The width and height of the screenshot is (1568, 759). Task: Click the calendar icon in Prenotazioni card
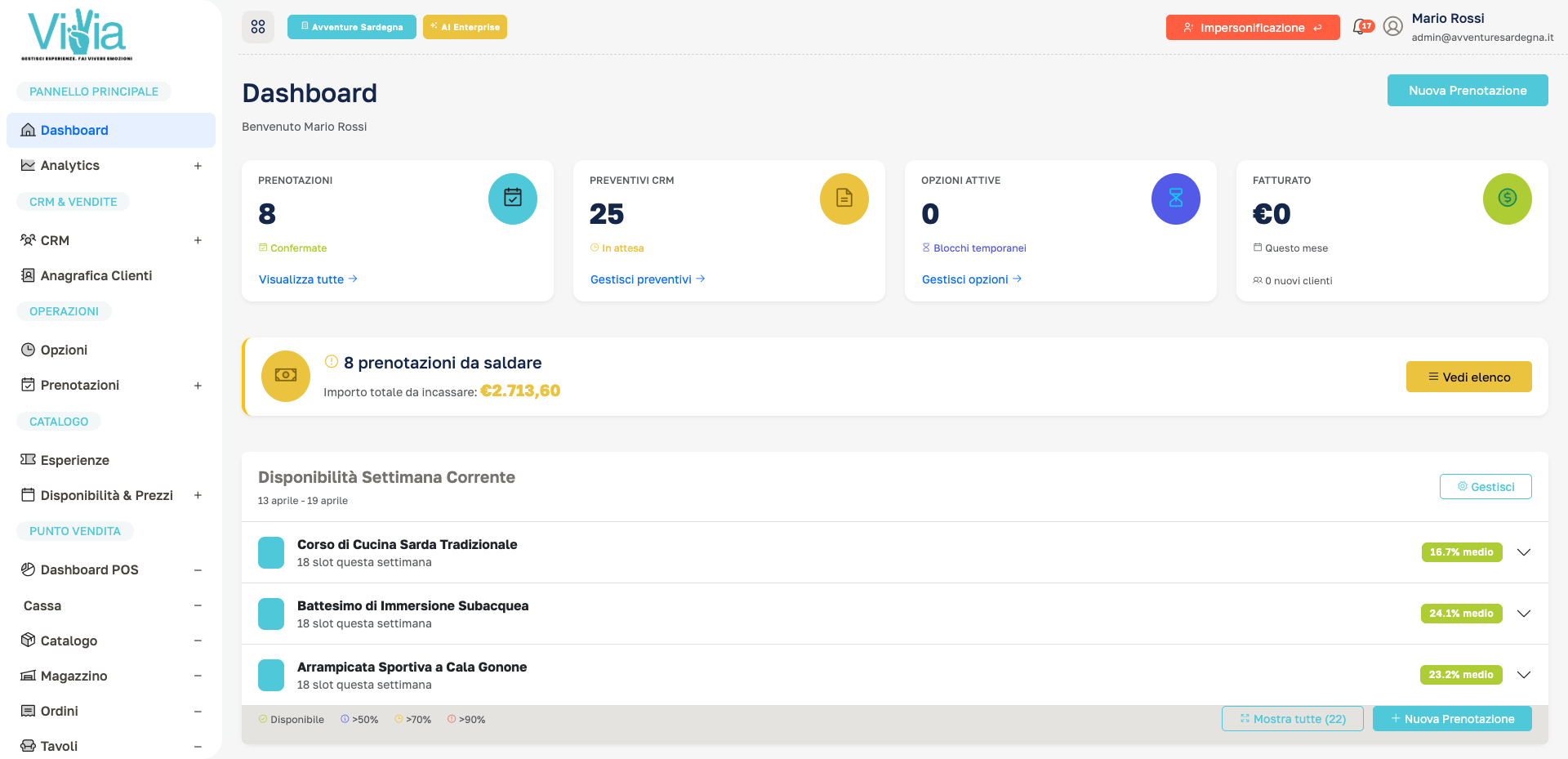click(513, 199)
